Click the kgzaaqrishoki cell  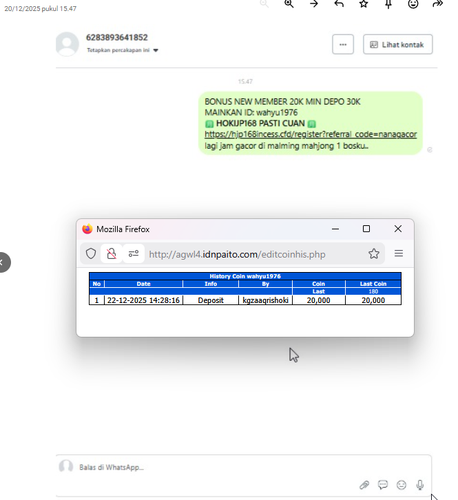[x=265, y=300]
